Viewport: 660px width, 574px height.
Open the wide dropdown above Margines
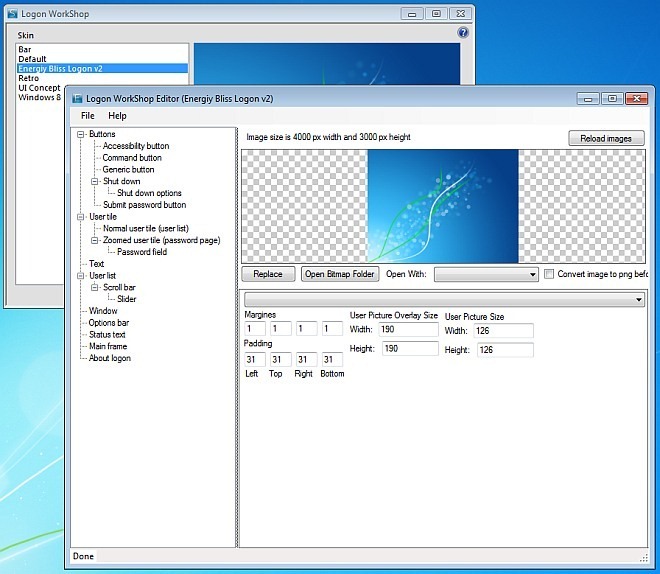[444, 300]
